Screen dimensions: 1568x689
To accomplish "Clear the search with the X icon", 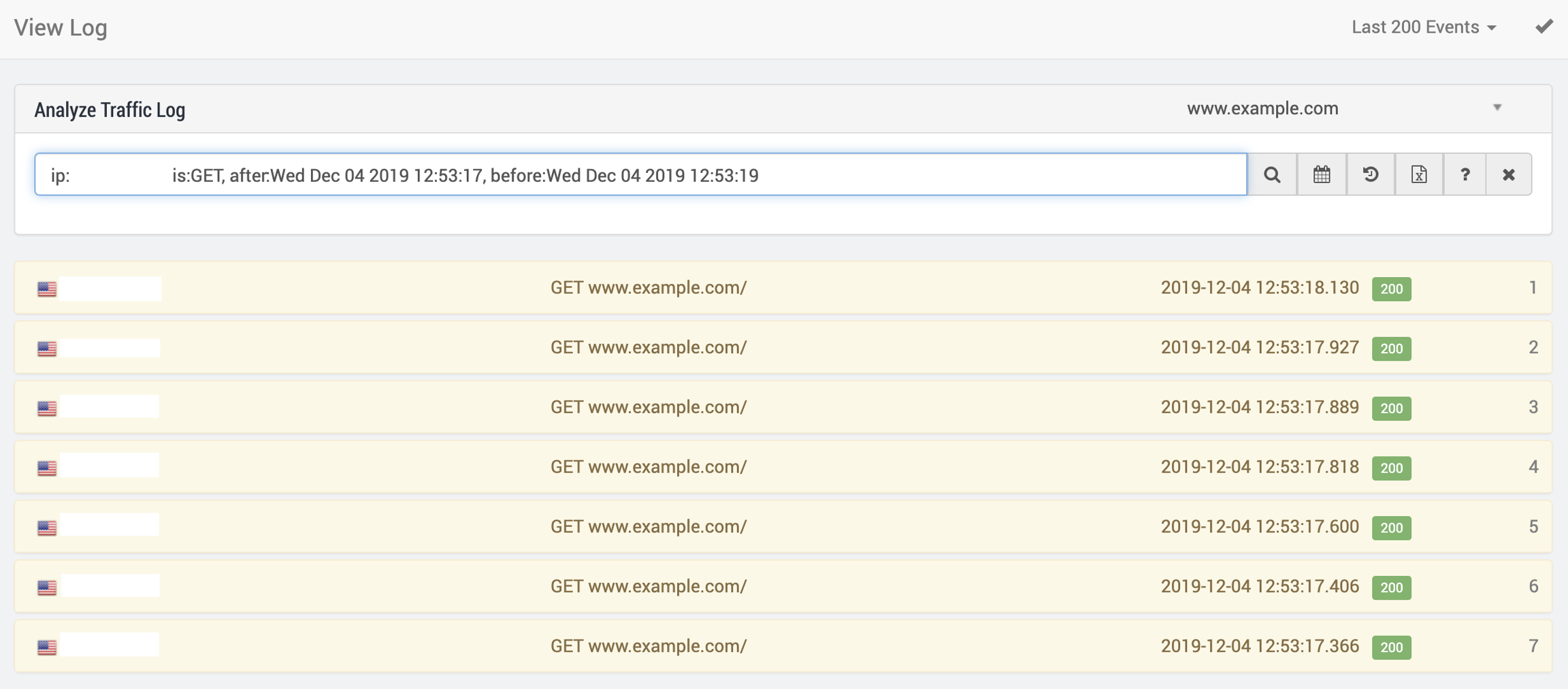I will (x=1509, y=175).
